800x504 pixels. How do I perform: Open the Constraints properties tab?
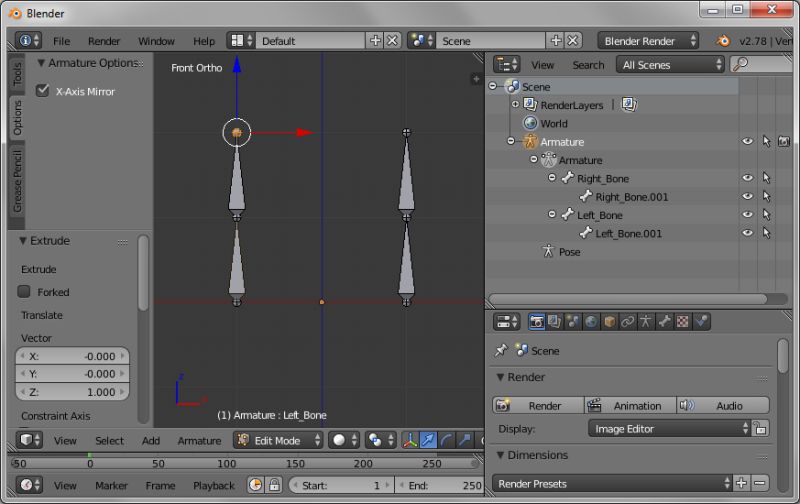[628, 321]
